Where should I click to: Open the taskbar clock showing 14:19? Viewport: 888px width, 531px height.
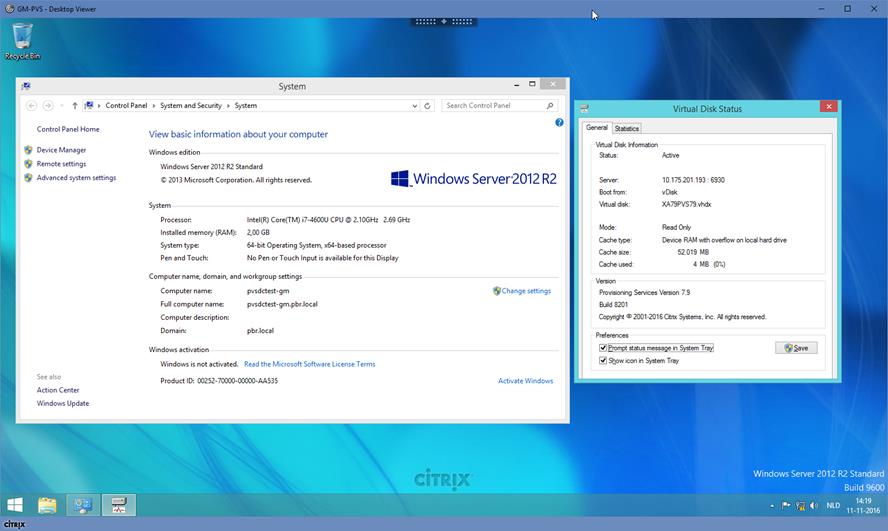[863, 506]
